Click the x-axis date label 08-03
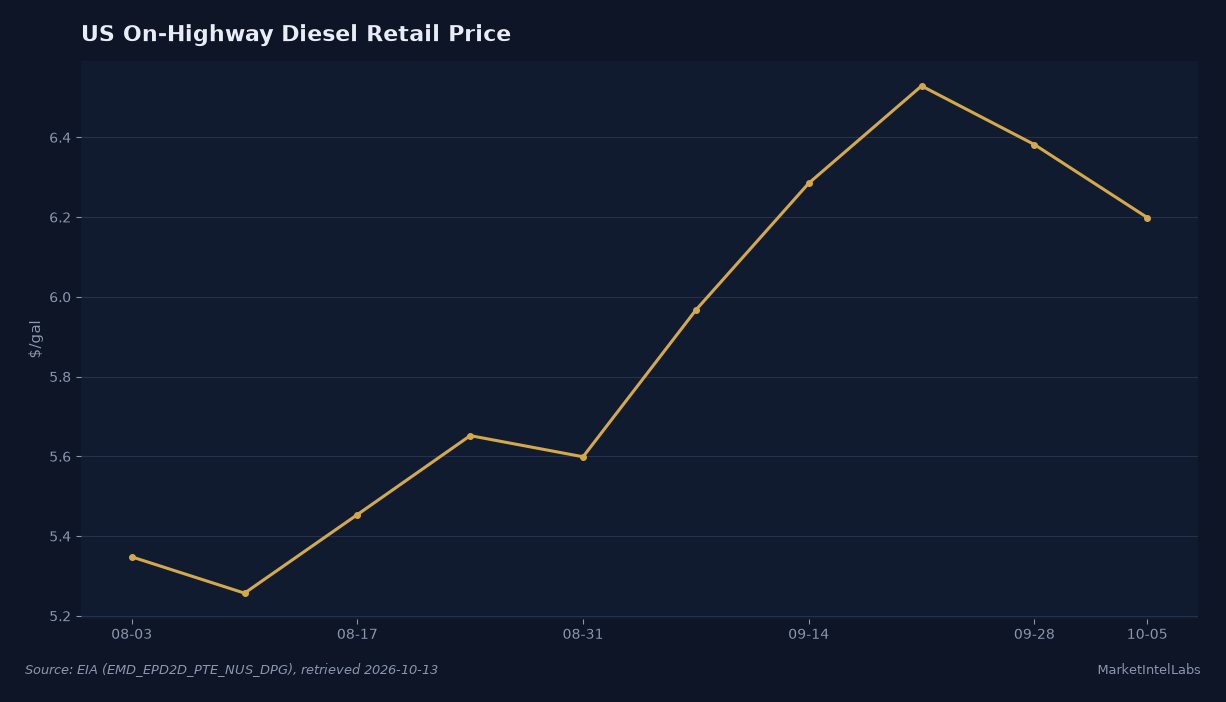The width and height of the screenshot is (1226, 702). point(132,635)
